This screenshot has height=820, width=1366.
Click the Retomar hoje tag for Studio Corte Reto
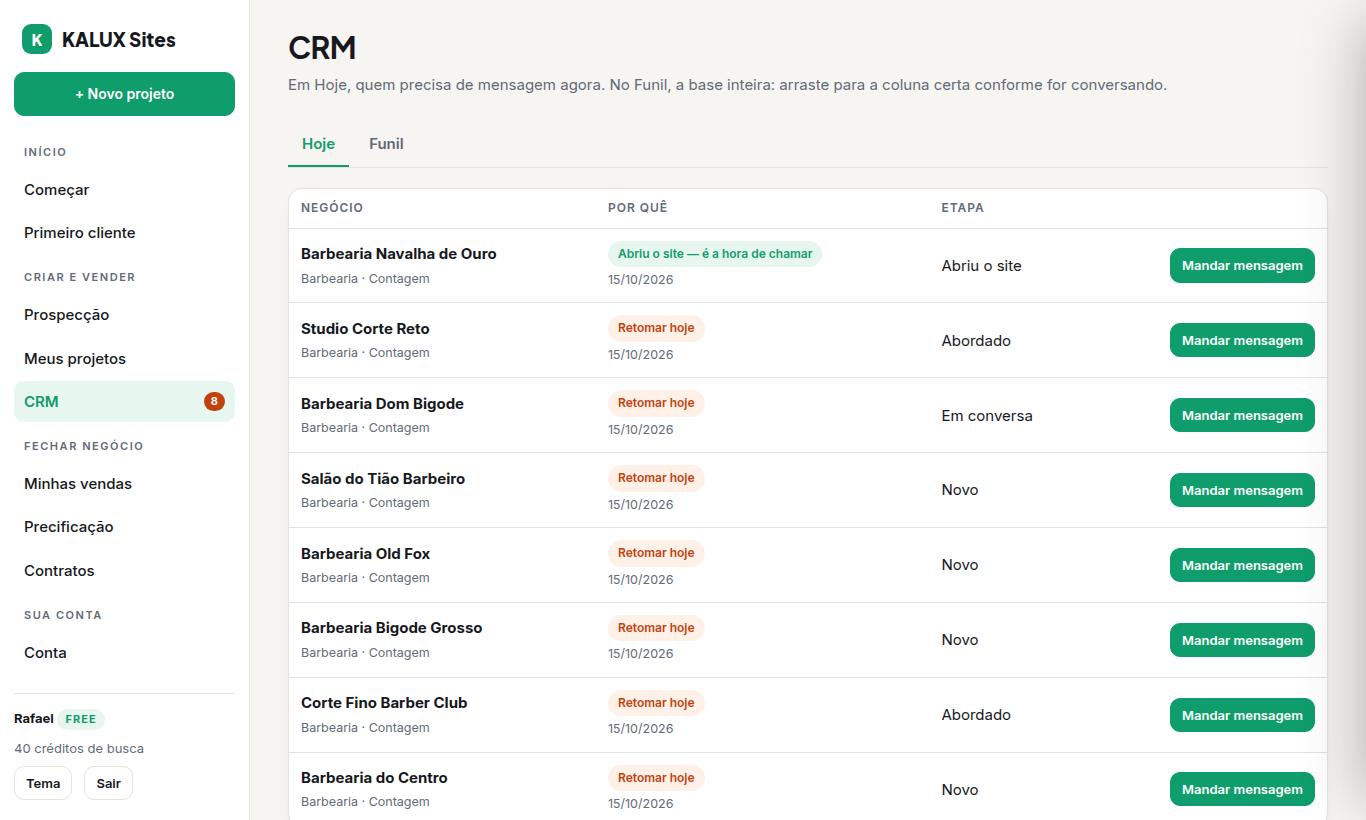tap(656, 328)
